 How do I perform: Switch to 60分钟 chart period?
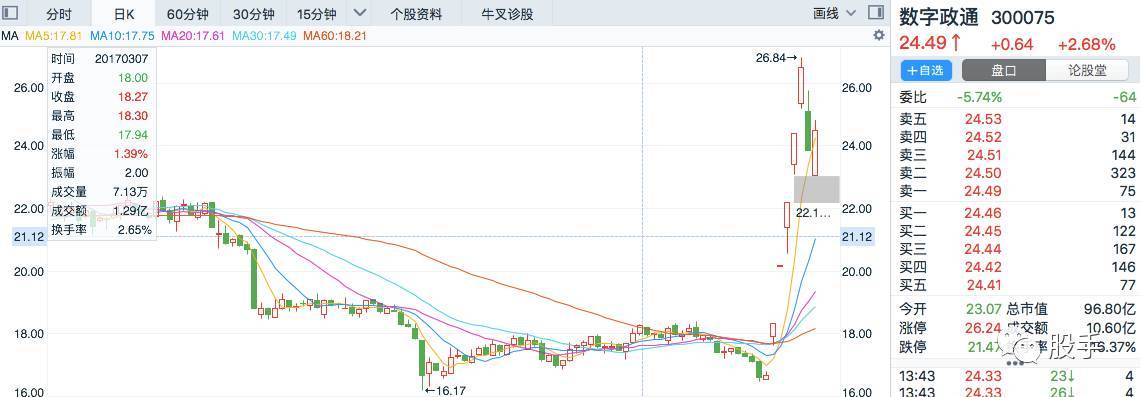point(188,14)
